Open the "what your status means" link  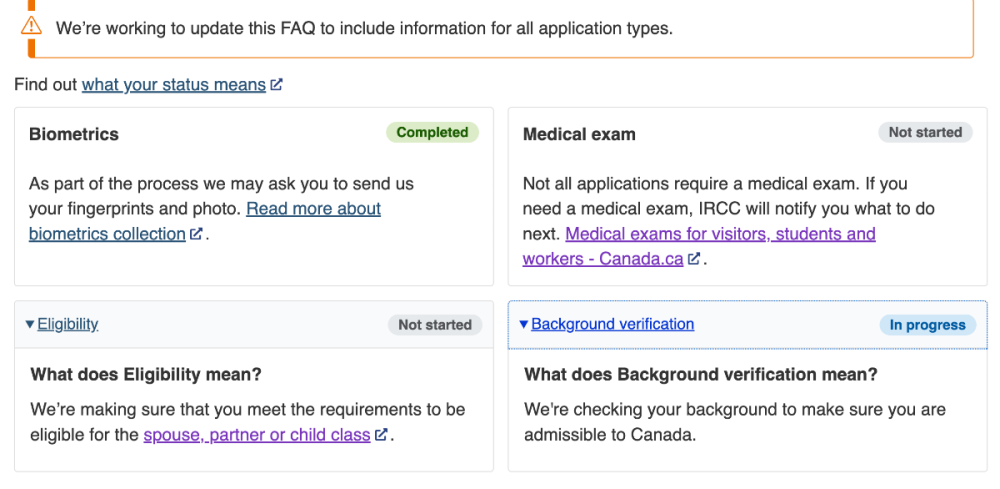(173, 85)
